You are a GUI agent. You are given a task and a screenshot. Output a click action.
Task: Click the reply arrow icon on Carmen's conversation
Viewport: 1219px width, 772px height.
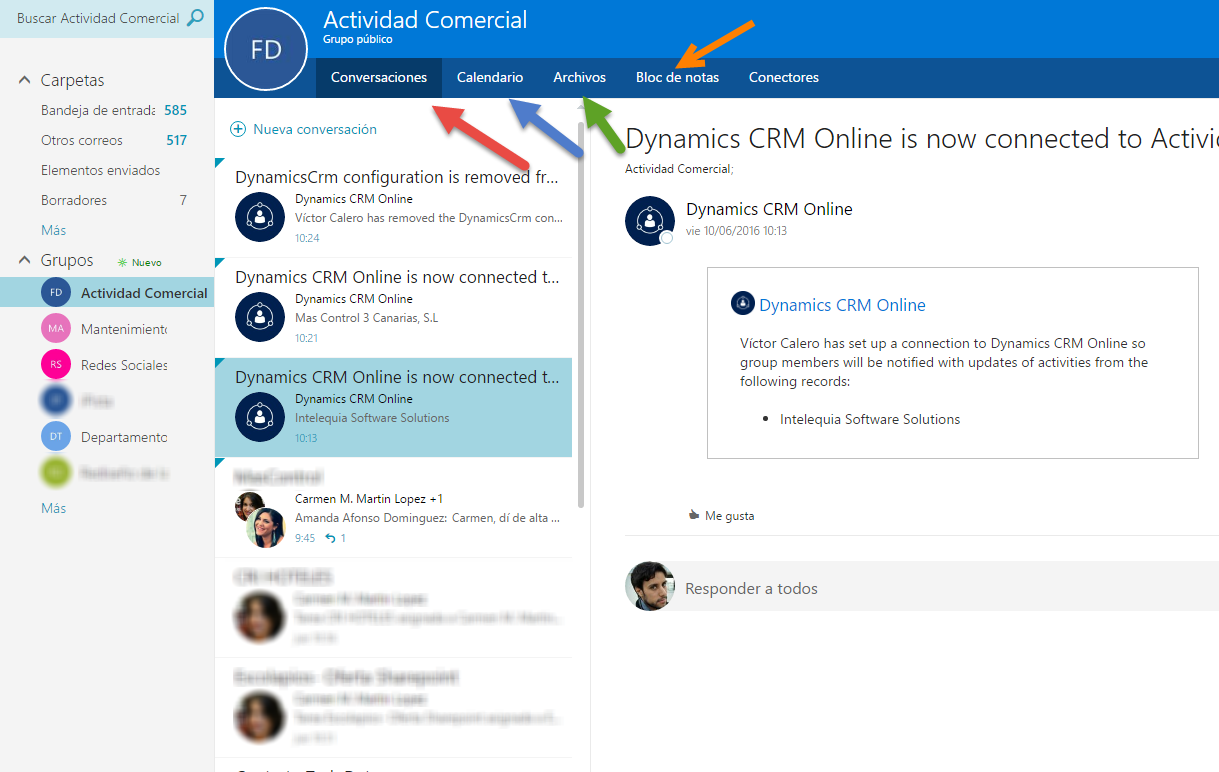[330, 538]
